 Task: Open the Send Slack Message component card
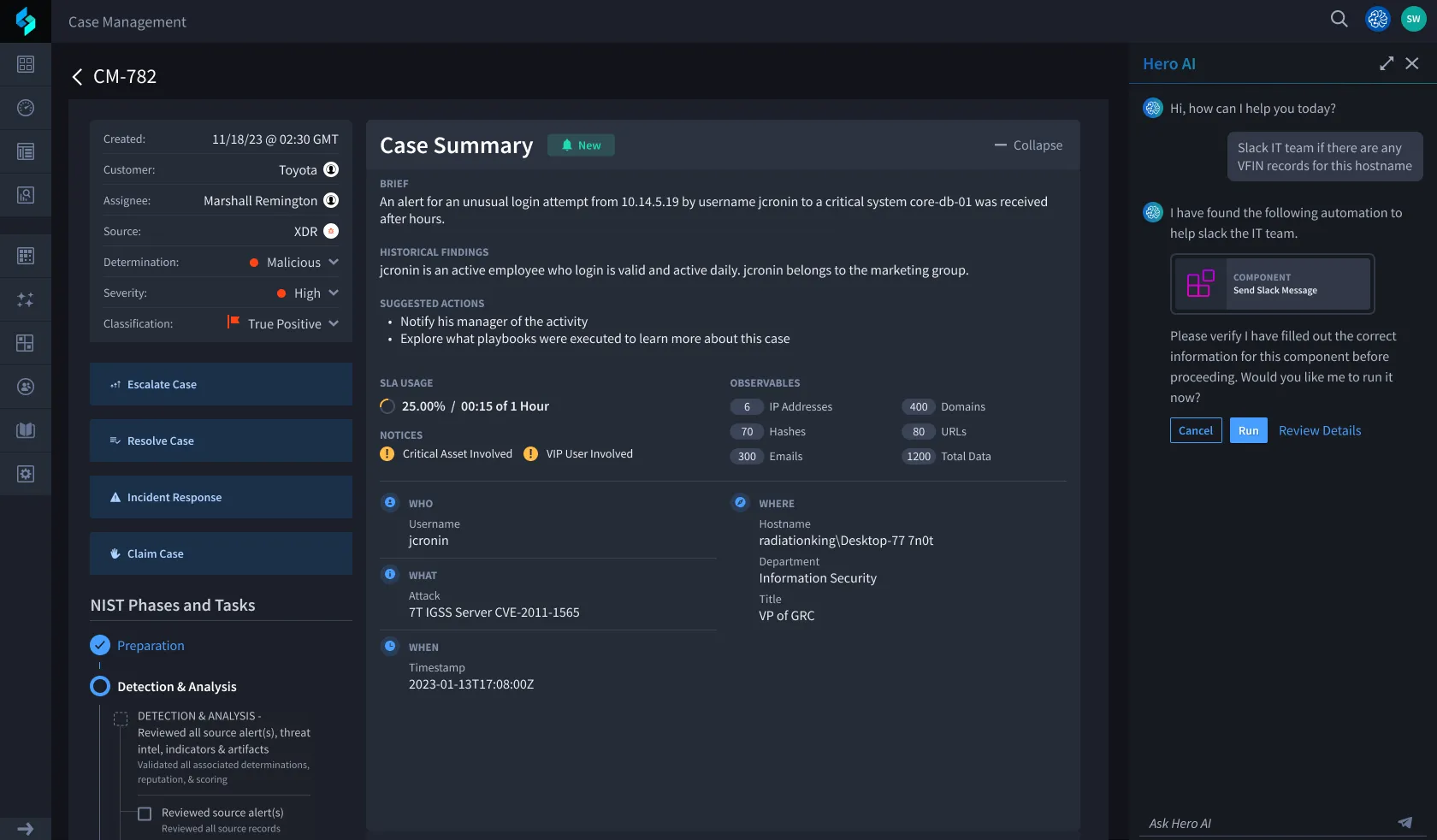pyautogui.click(x=1273, y=284)
